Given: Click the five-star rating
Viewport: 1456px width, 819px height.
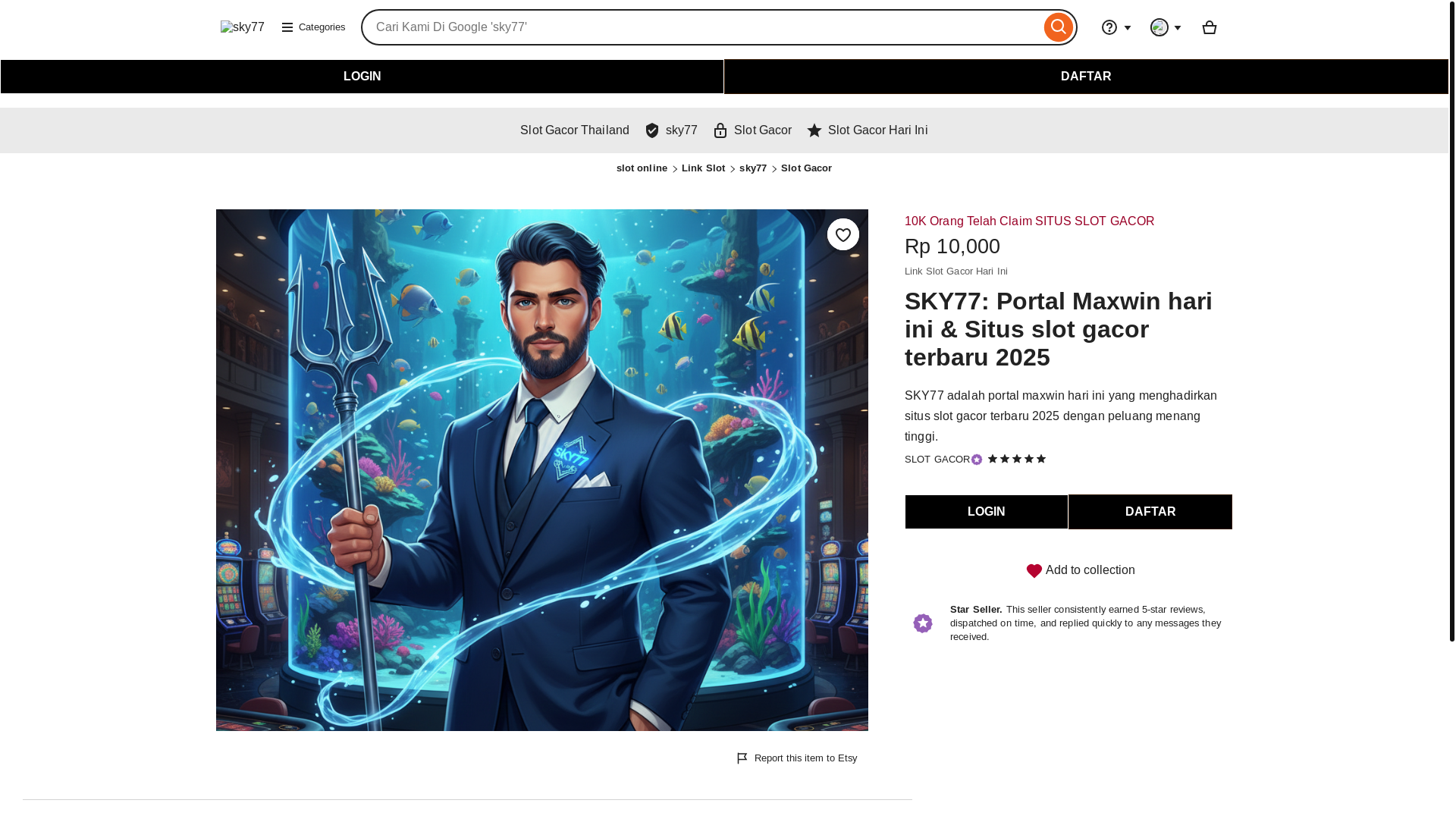Looking at the screenshot, I should [1017, 459].
